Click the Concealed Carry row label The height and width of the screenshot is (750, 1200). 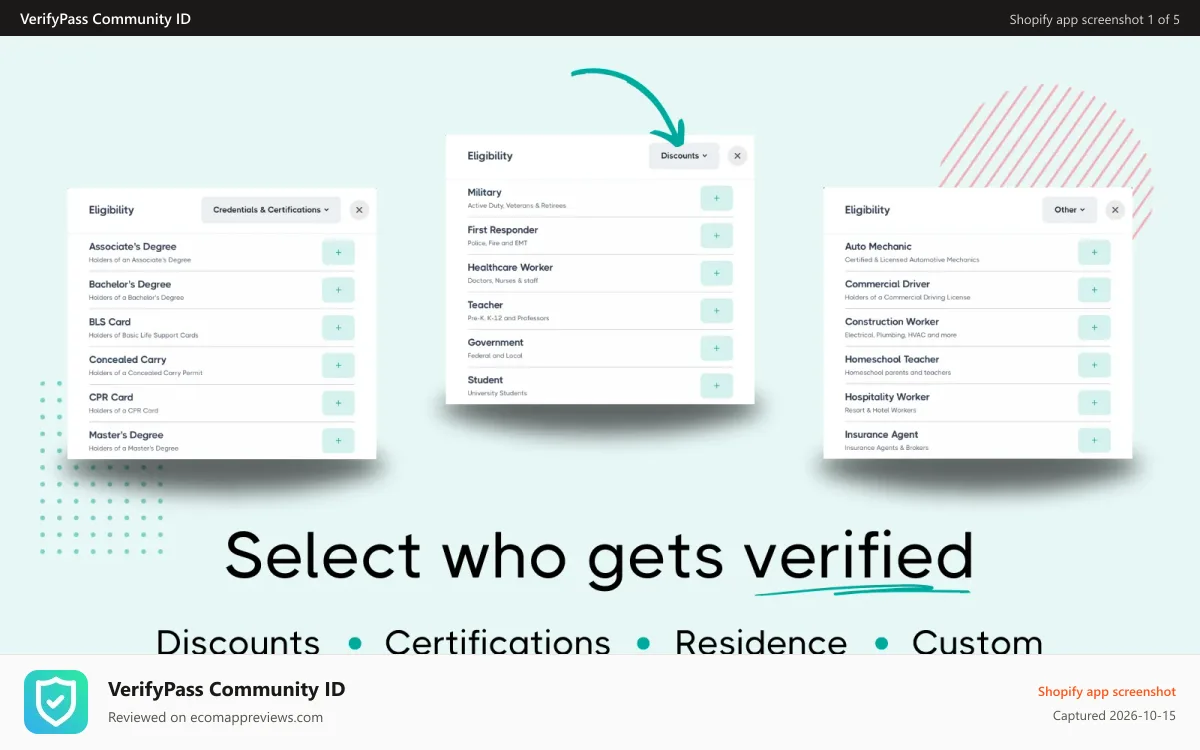pos(128,360)
